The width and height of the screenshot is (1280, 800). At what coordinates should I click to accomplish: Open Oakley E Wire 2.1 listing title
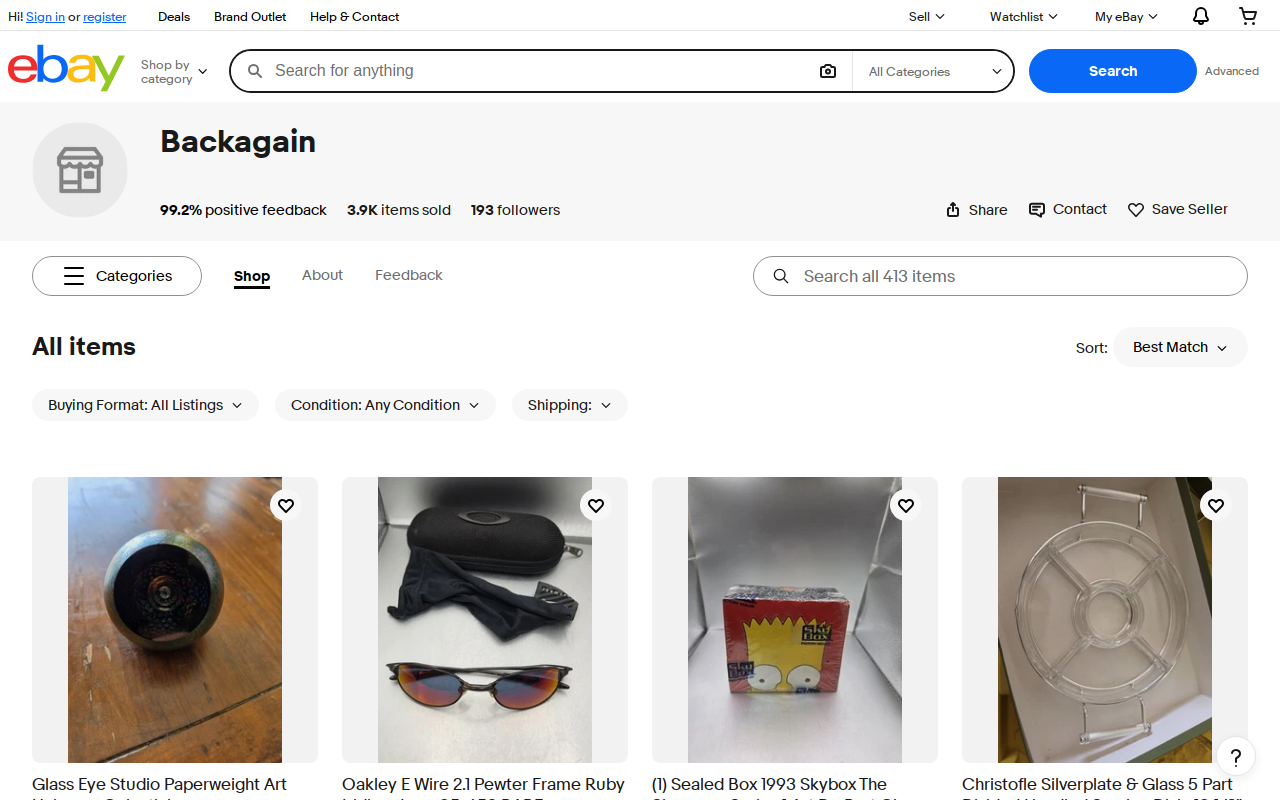click(x=483, y=787)
